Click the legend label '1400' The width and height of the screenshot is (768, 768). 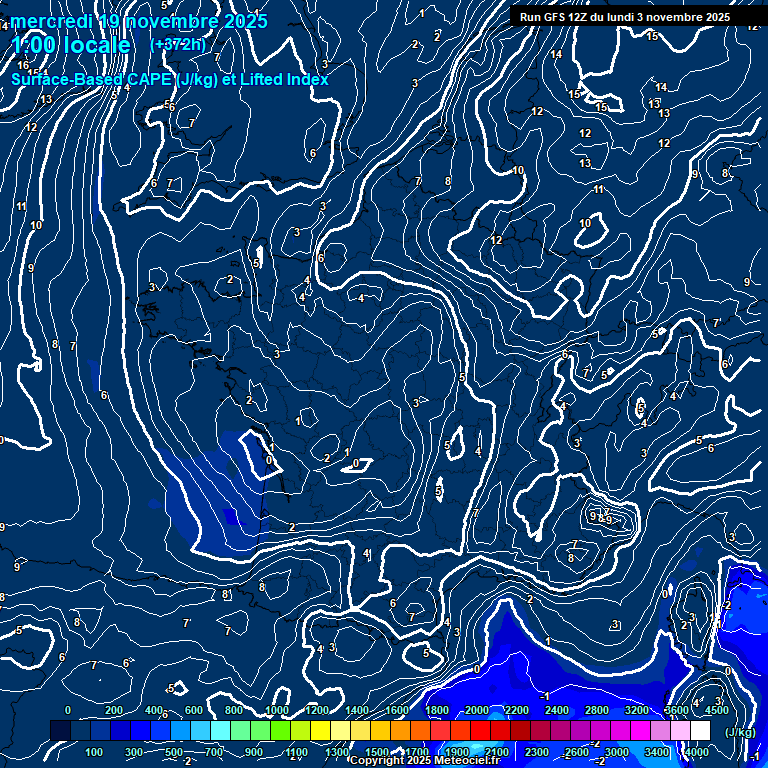[357, 710]
